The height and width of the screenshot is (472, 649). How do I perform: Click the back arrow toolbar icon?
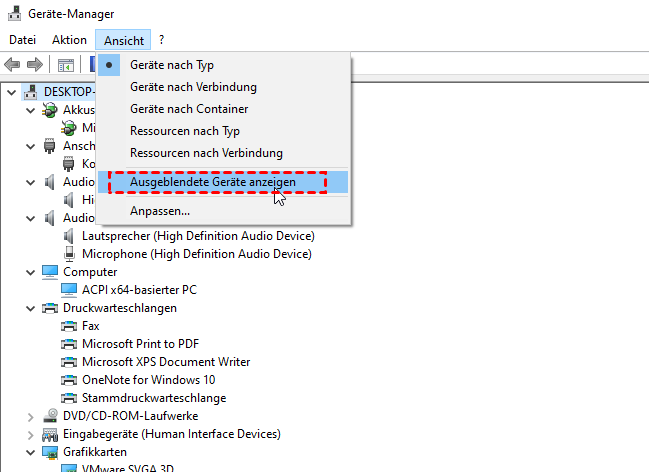coord(13,65)
